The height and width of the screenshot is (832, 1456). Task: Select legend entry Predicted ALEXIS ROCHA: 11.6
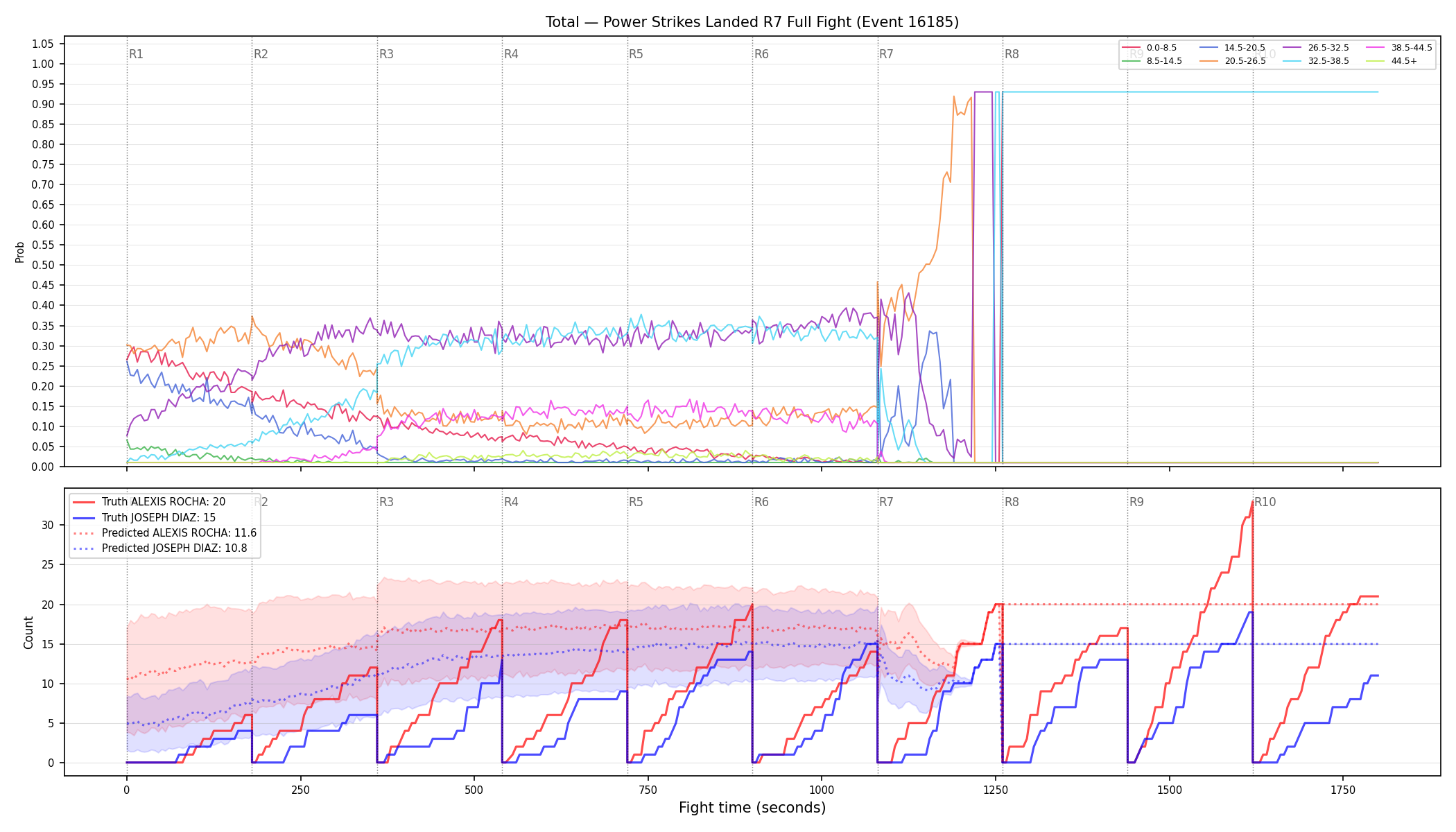[x=164, y=533]
